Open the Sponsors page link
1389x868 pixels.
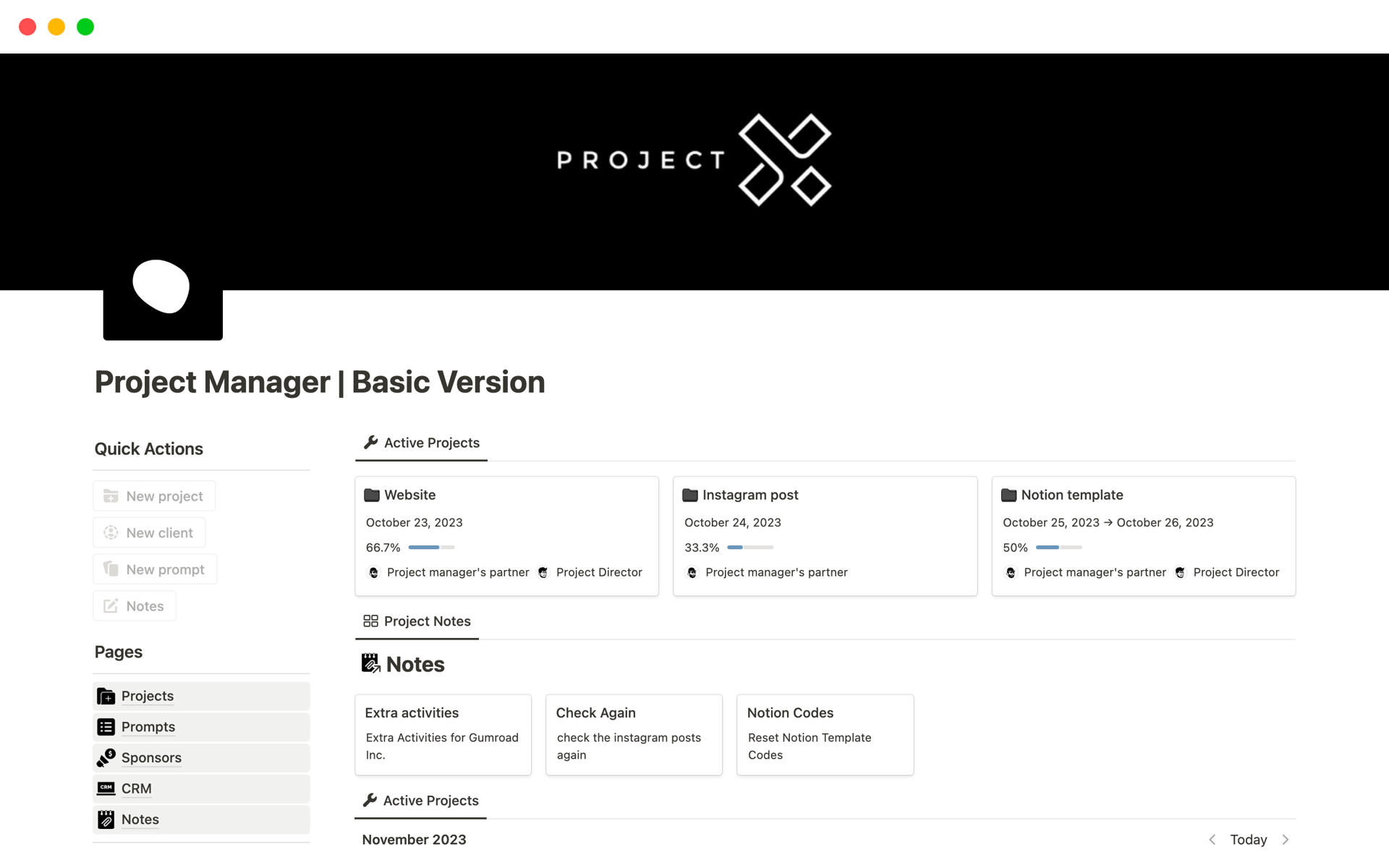click(x=151, y=757)
